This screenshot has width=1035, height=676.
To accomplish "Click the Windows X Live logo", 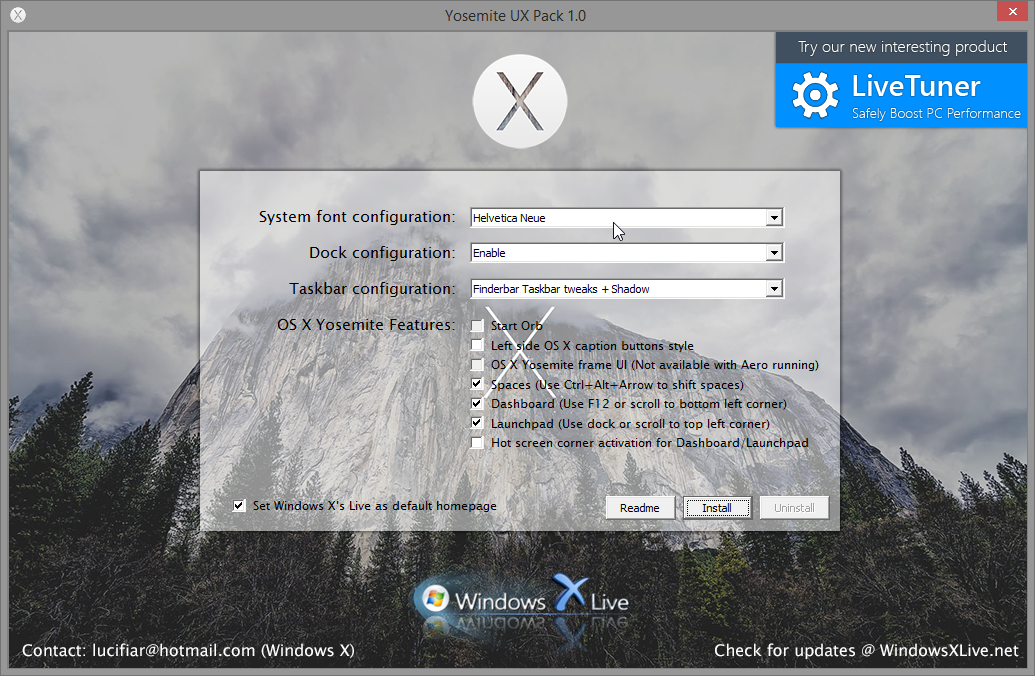I will (521, 599).
